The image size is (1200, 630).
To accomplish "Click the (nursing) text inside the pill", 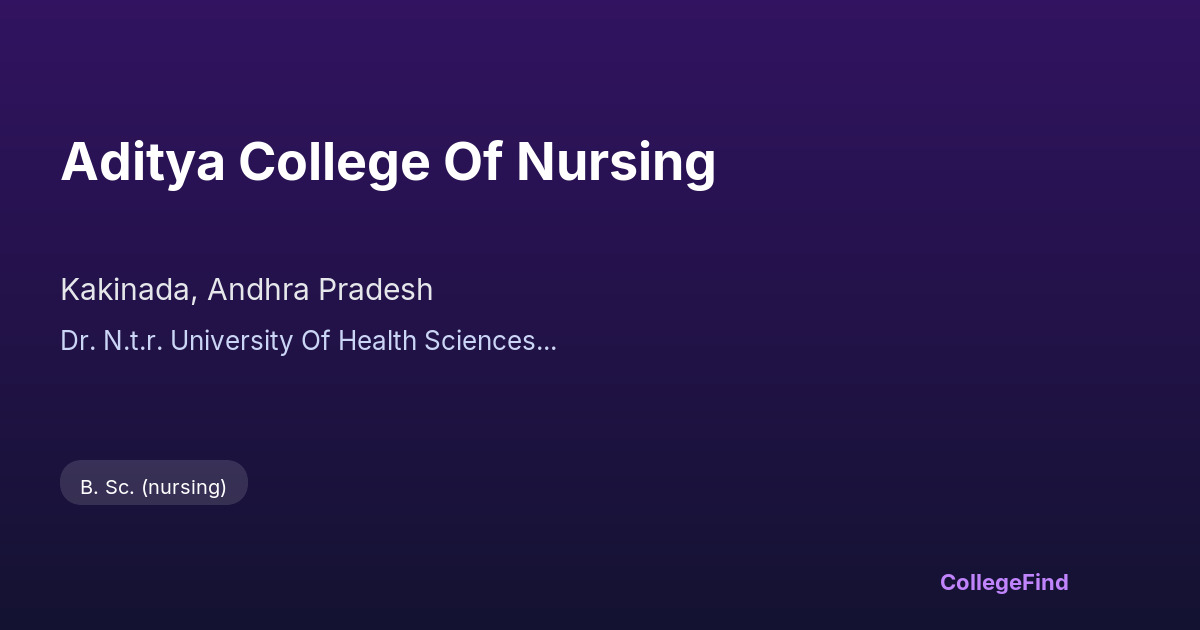I will pyautogui.click(x=184, y=487).
